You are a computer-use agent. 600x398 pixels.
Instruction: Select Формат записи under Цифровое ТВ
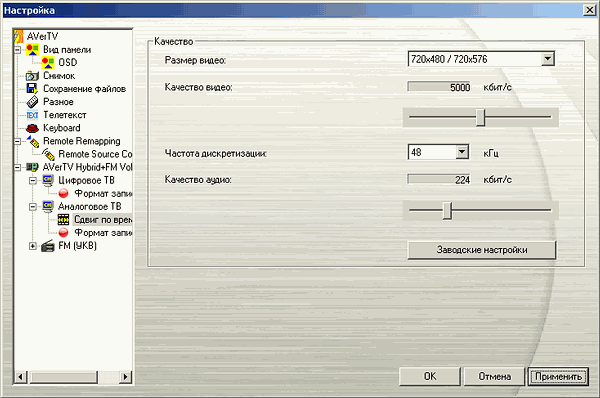[103, 194]
